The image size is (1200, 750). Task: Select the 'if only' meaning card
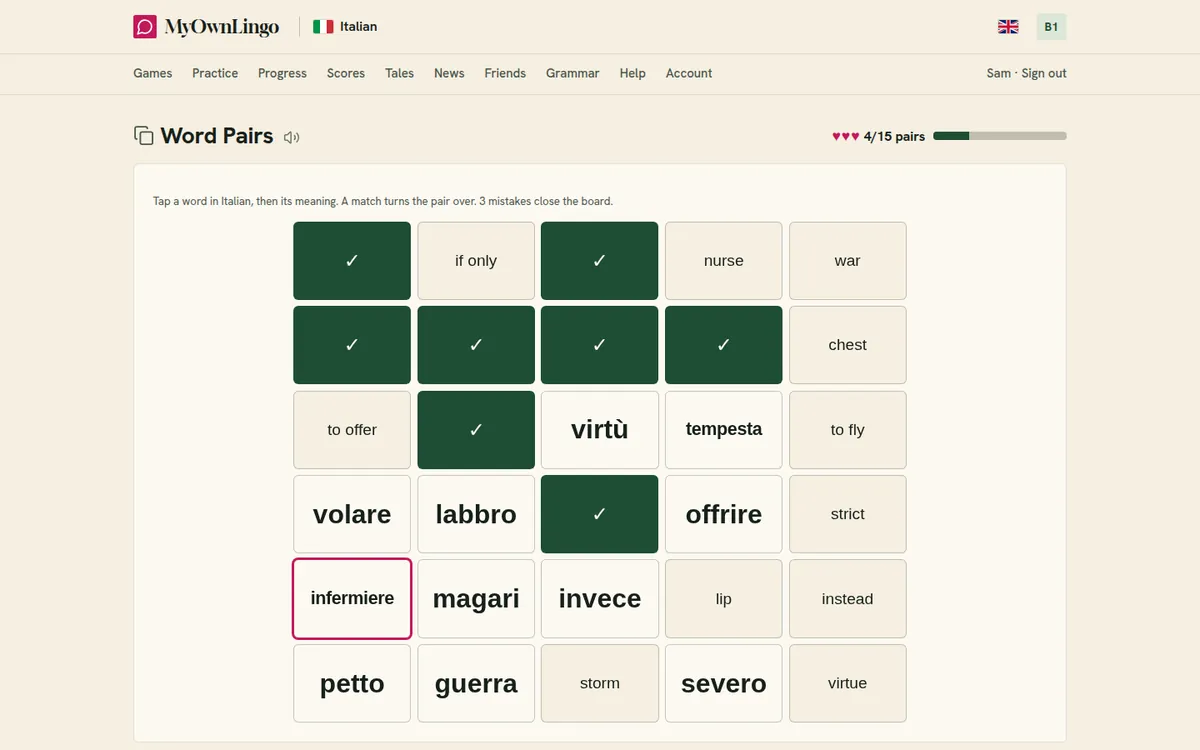click(476, 261)
